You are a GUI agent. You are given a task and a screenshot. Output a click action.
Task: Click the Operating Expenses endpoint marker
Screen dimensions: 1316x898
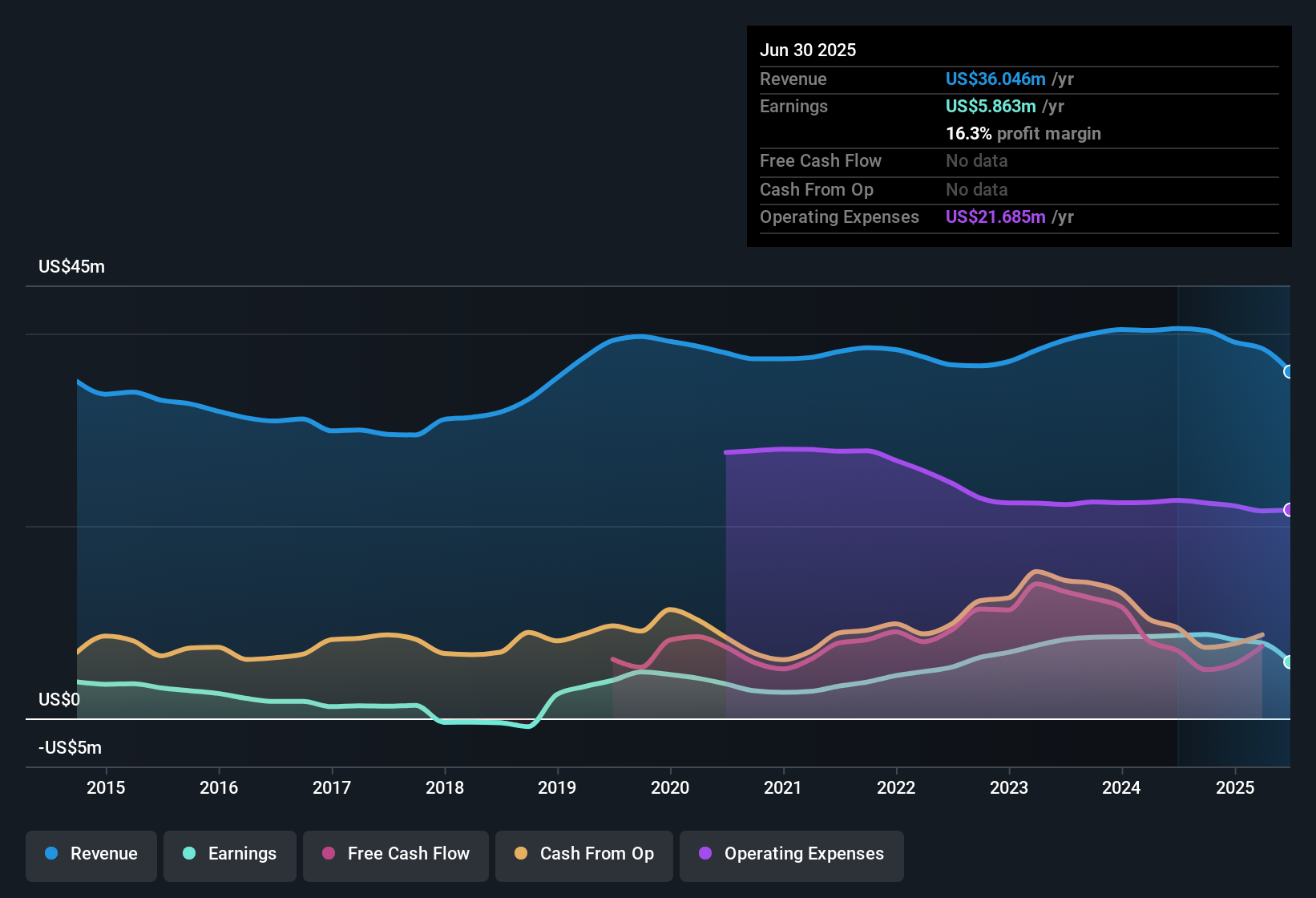tap(1288, 510)
